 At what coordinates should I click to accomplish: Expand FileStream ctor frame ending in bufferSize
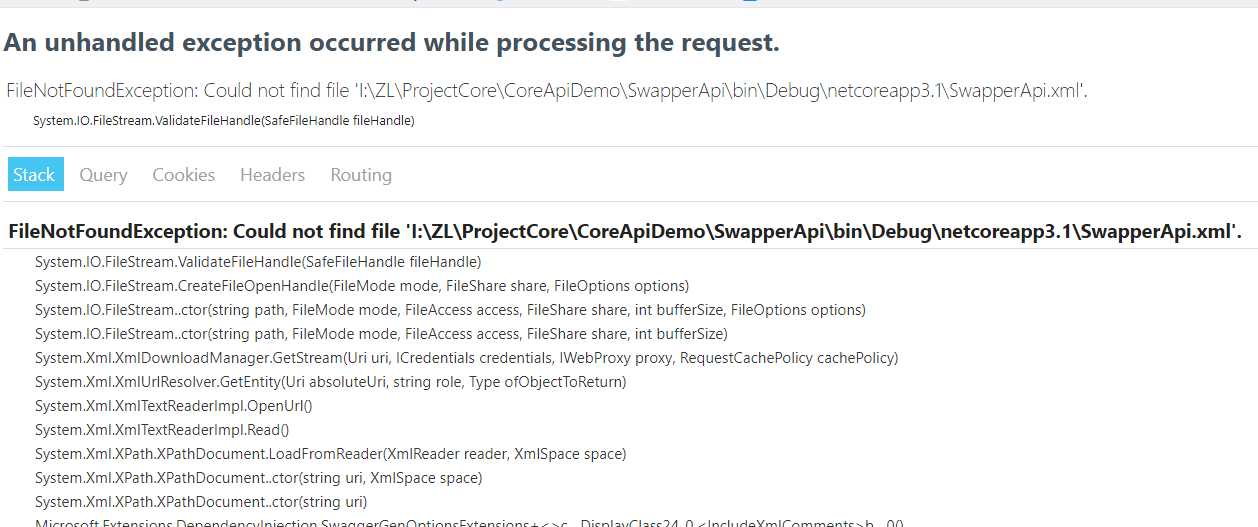(381, 334)
